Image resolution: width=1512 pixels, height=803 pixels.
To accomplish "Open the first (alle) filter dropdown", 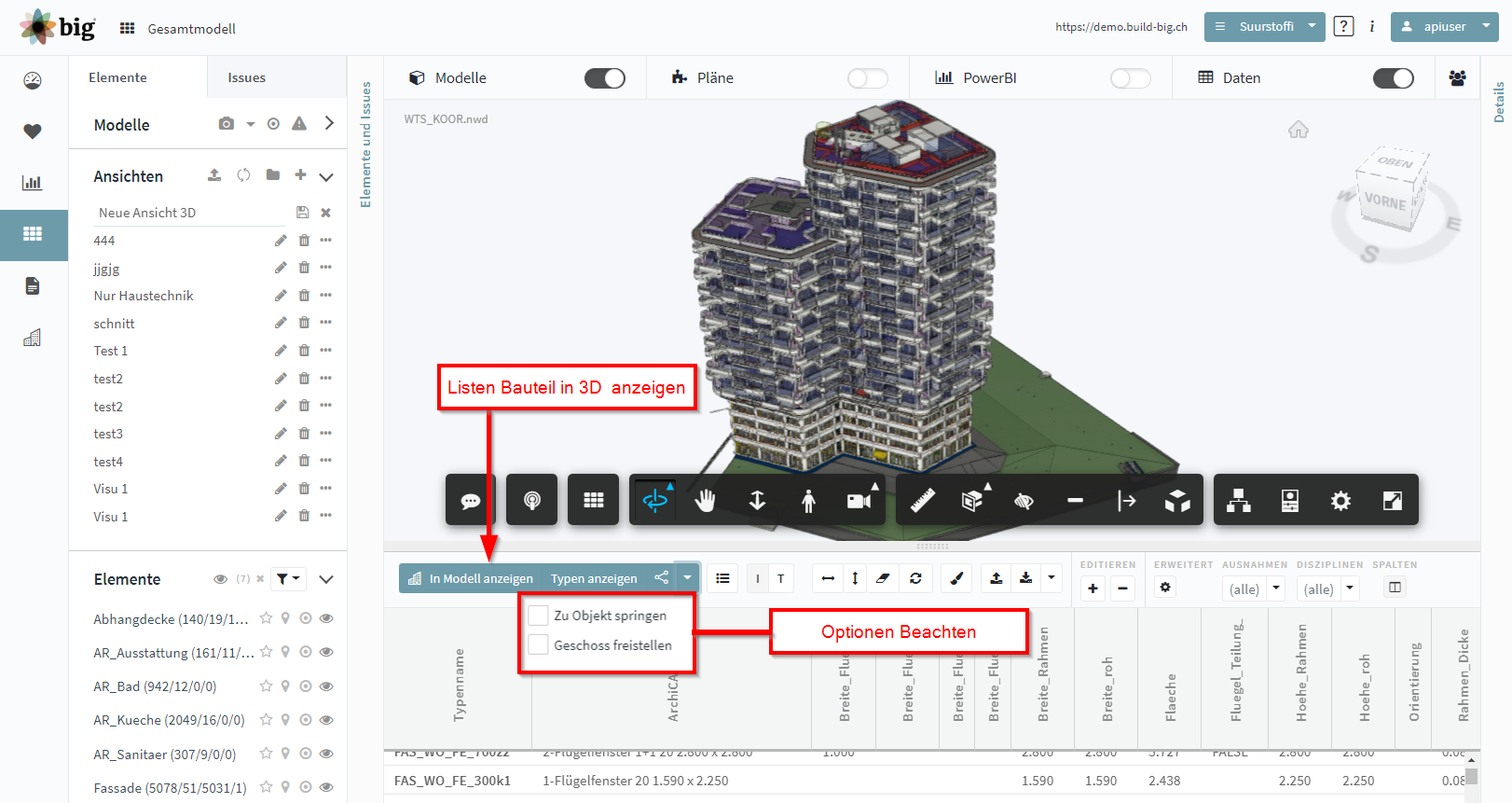I will [x=1253, y=588].
